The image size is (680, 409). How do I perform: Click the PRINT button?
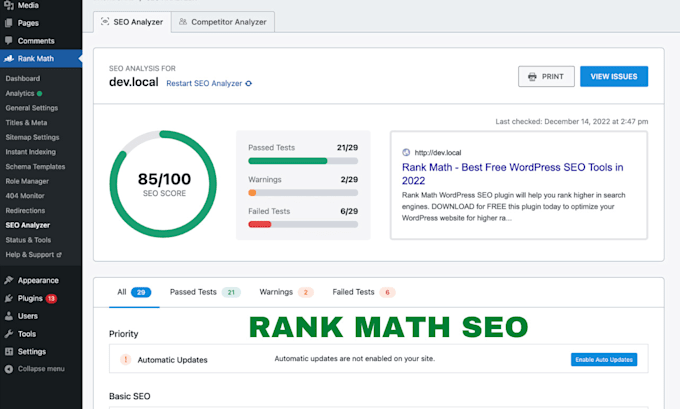coord(546,76)
